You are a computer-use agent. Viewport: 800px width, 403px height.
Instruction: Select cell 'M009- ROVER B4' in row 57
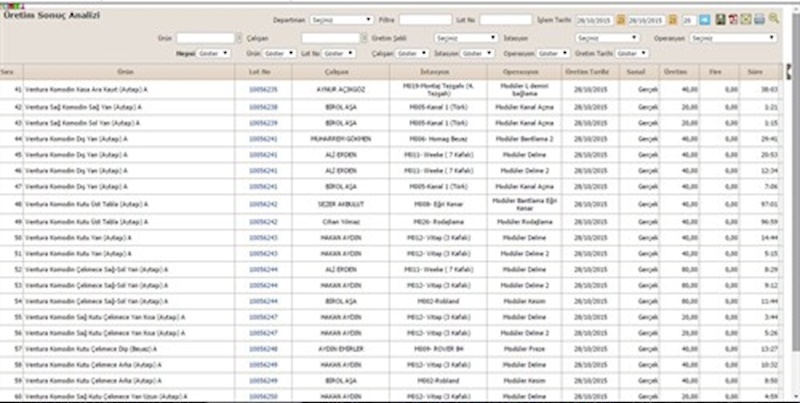[438, 349]
